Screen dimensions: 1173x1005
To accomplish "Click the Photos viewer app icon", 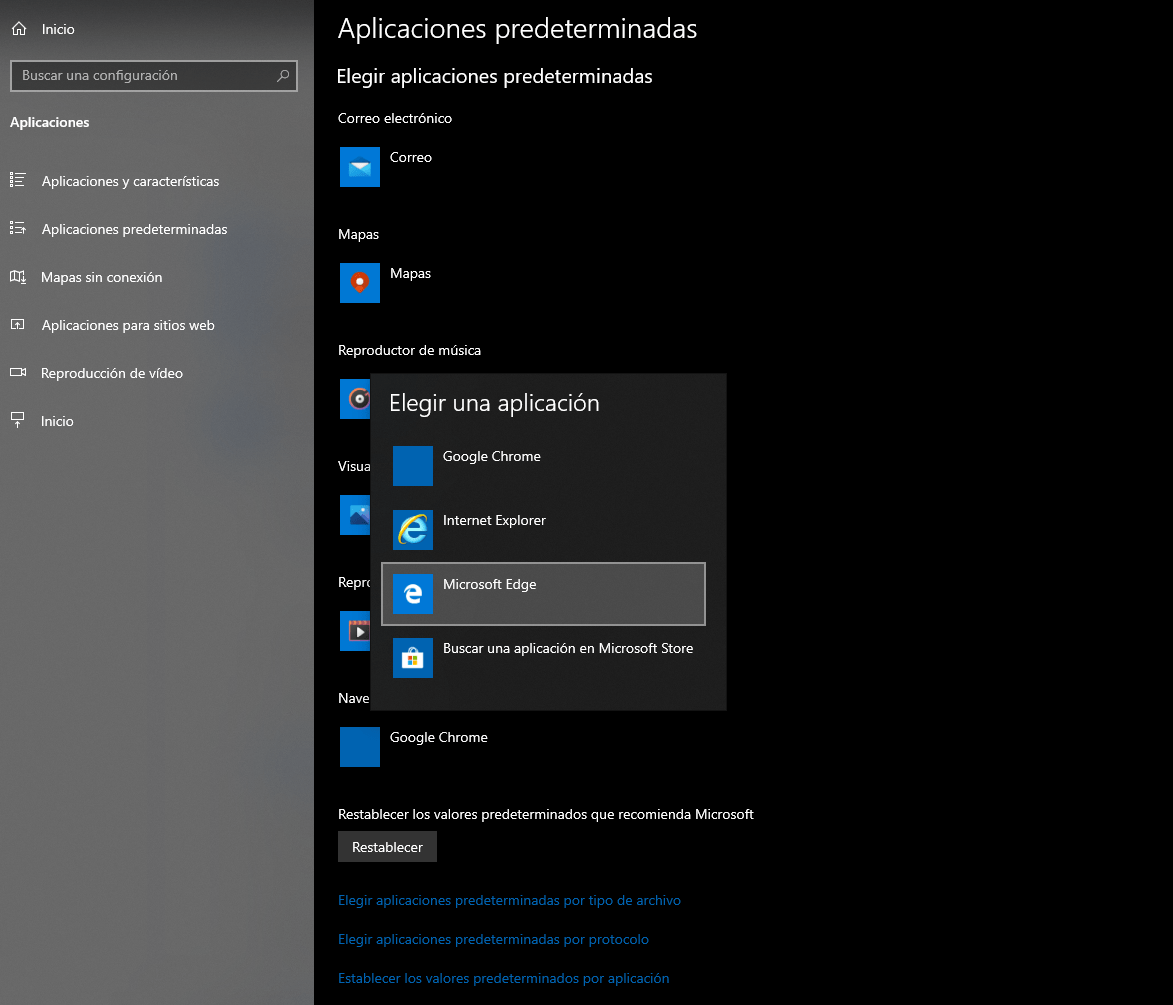I will click(355, 515).
